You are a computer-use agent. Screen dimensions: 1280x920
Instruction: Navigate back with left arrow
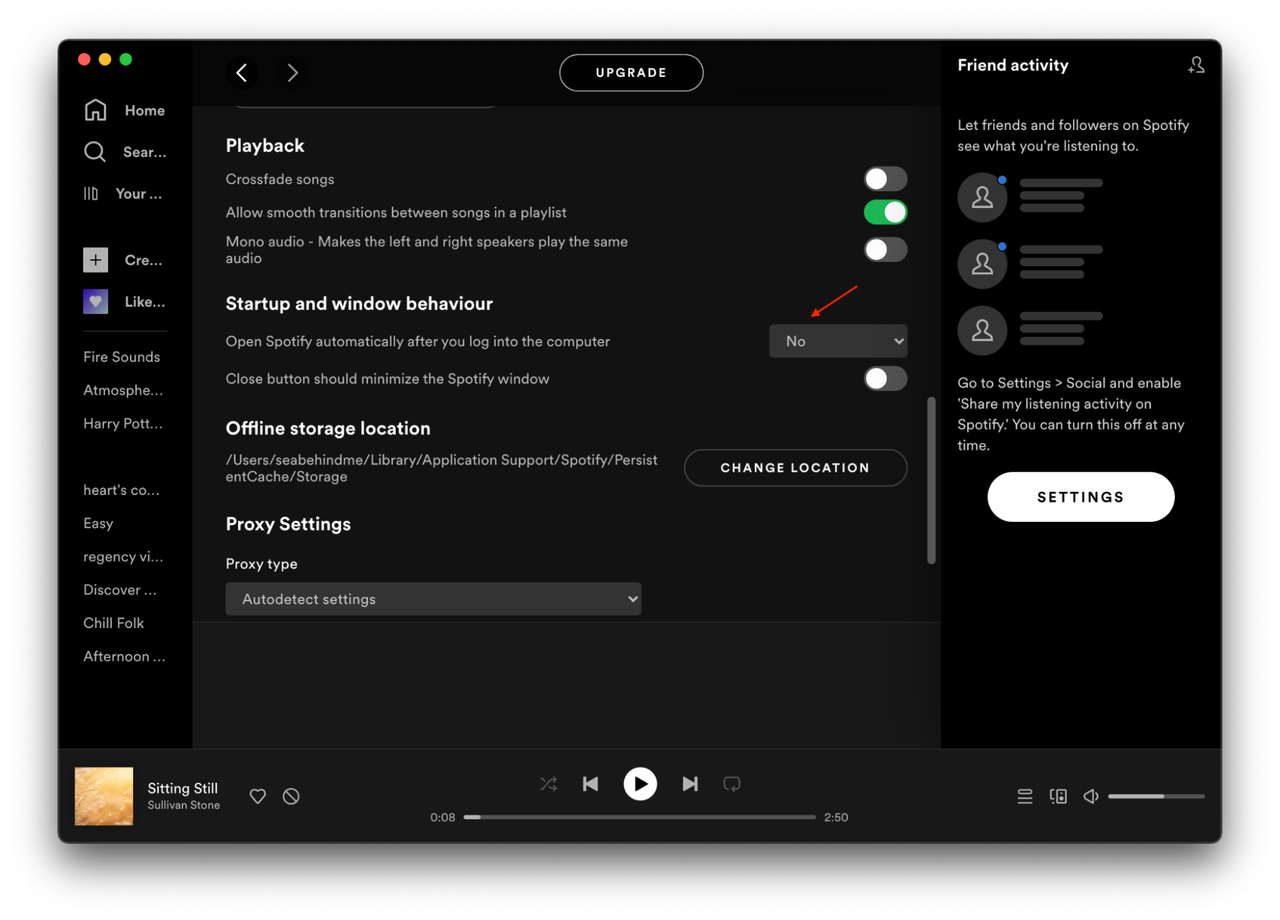(x=242, y=73)
